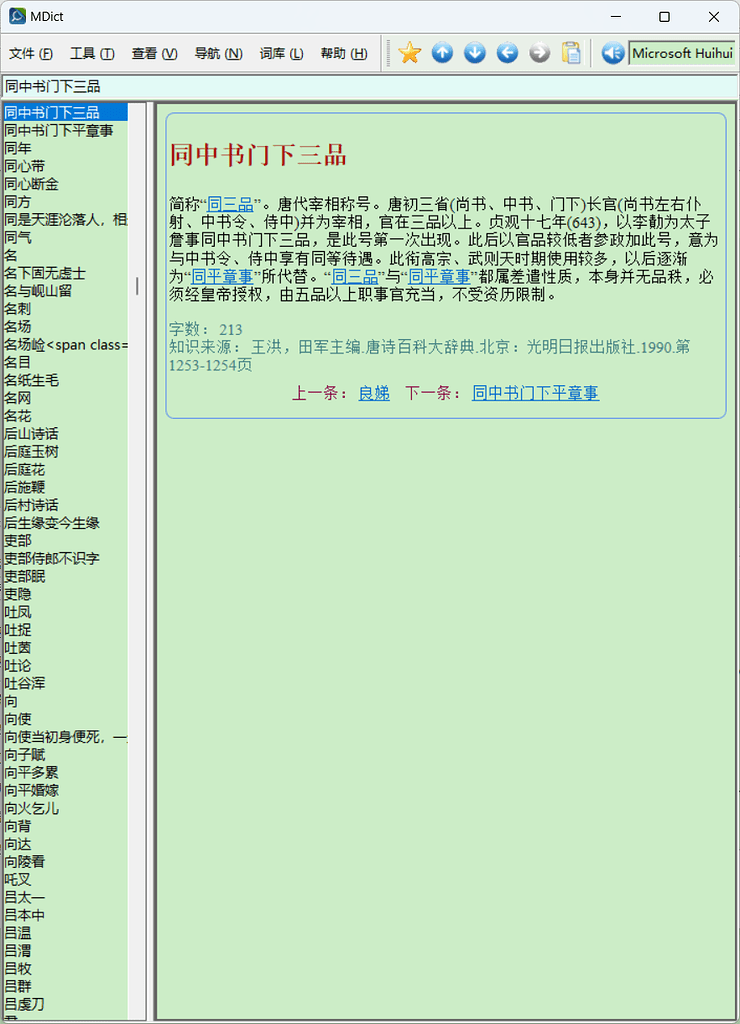
Task: Select 吕太一 in the word list
Action: [x=65, y=897]
